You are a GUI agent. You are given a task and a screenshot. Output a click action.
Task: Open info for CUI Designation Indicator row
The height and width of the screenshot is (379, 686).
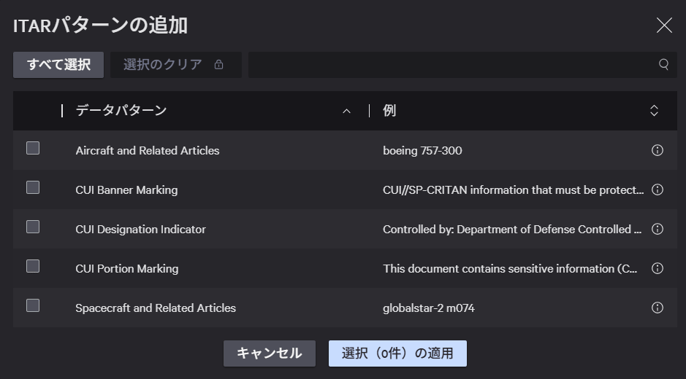coord(657,229)
